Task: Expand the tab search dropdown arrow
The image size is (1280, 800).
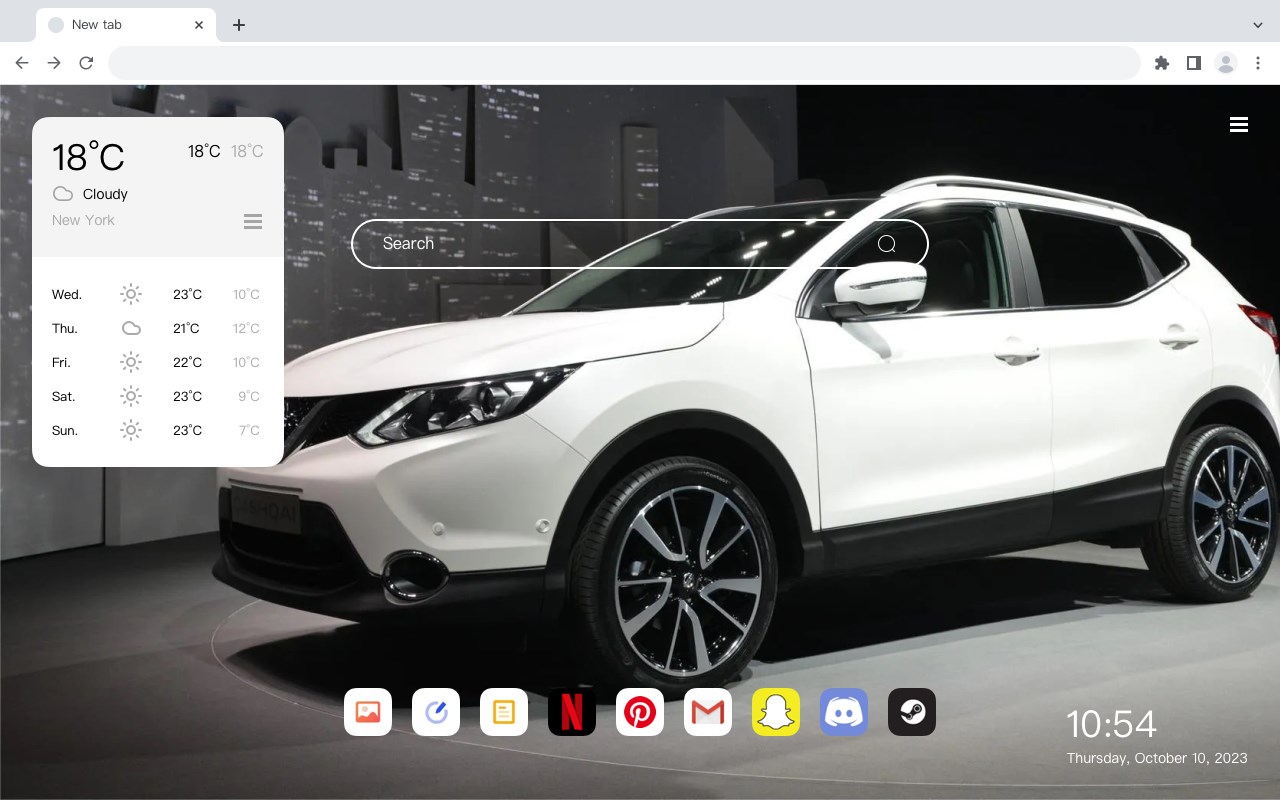Action: coord(1258,25)
